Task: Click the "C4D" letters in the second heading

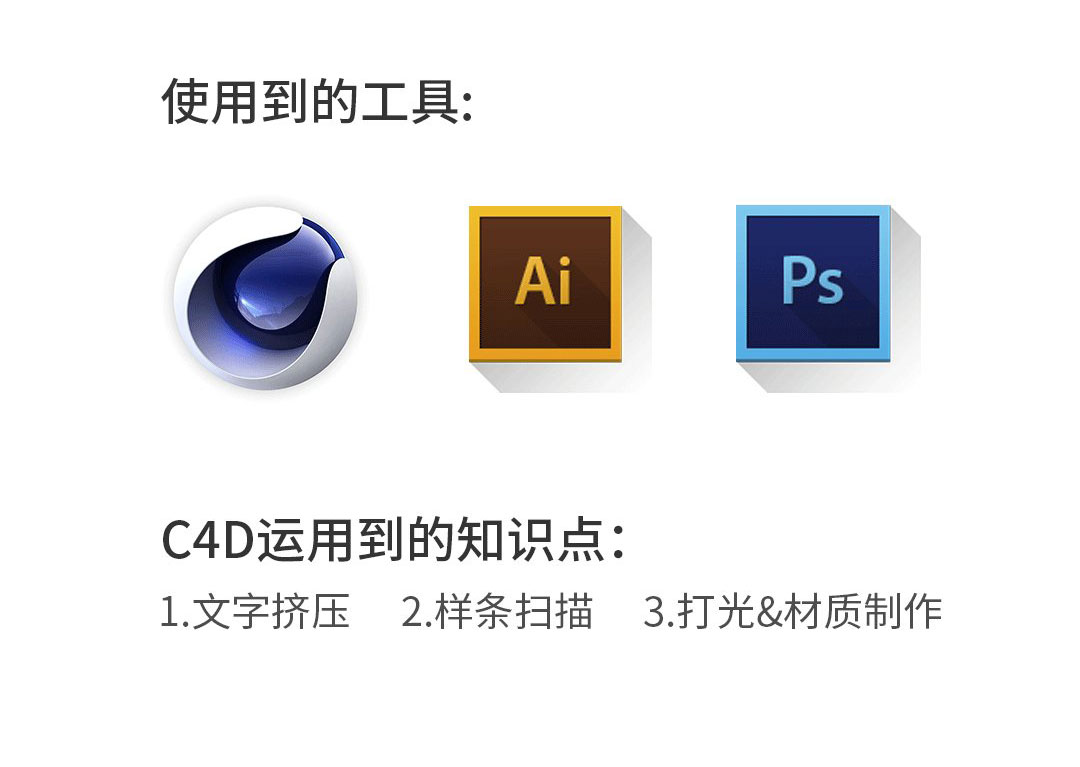Action: coord(208,540)
